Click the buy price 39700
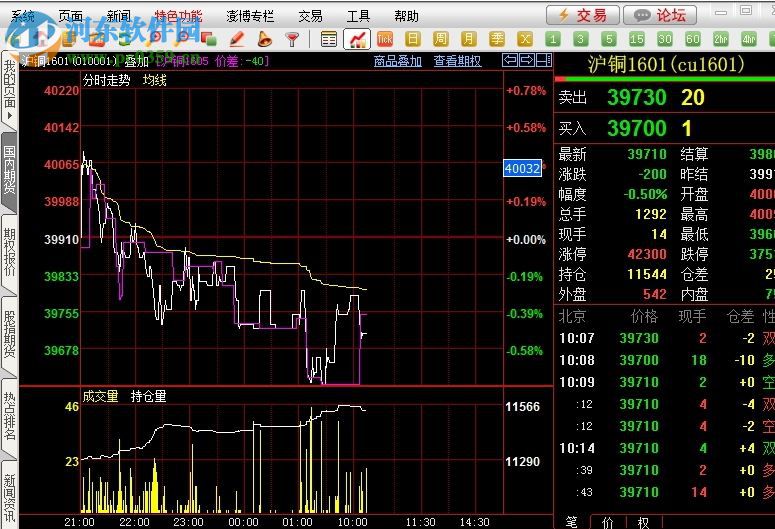 (x=637, y=129)
